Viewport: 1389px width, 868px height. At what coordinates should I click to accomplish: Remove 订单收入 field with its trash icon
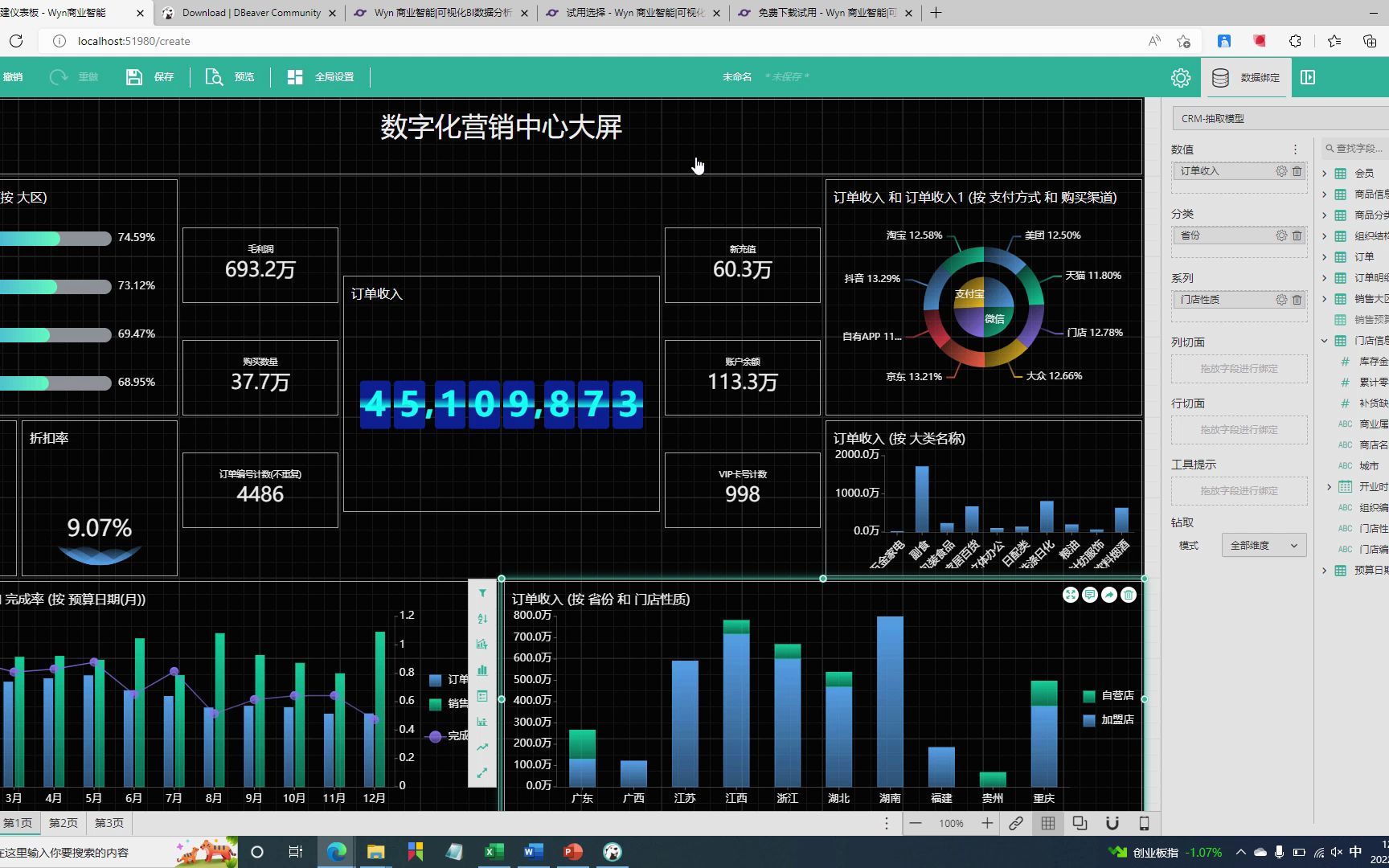pos(1297,171)
